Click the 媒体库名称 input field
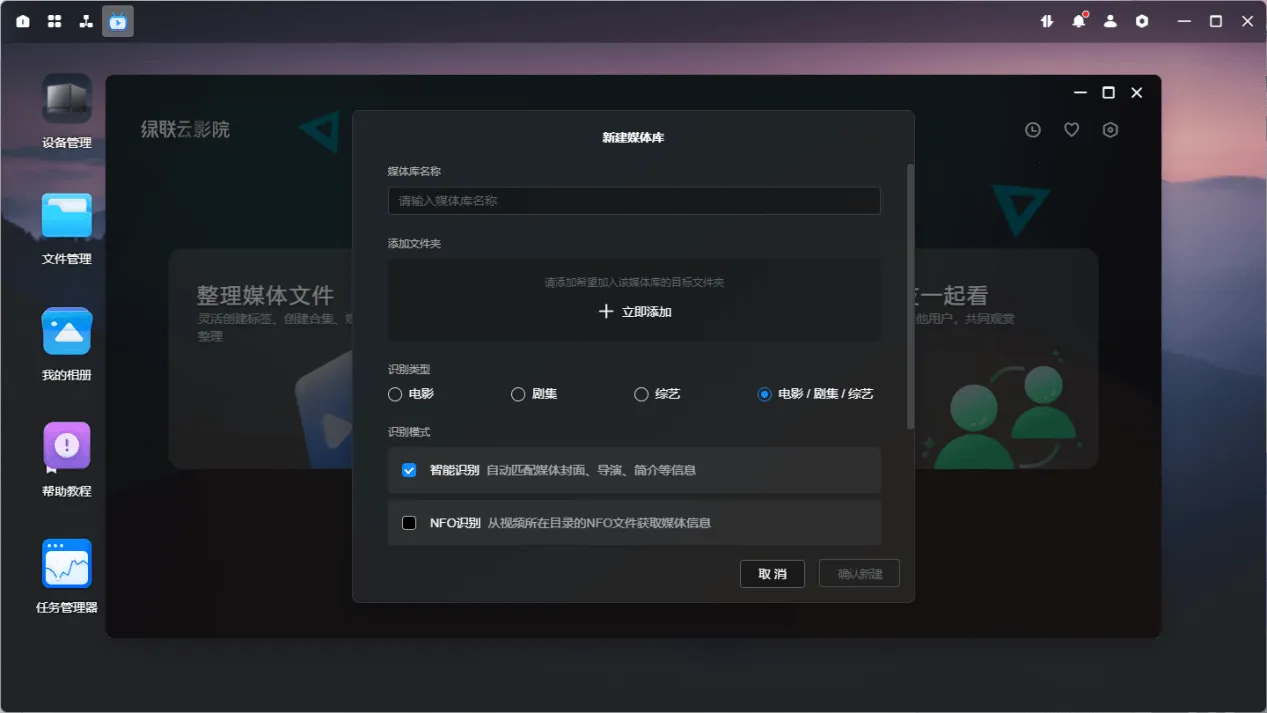Screen dimensions: 1267x713 coord(634,201)
